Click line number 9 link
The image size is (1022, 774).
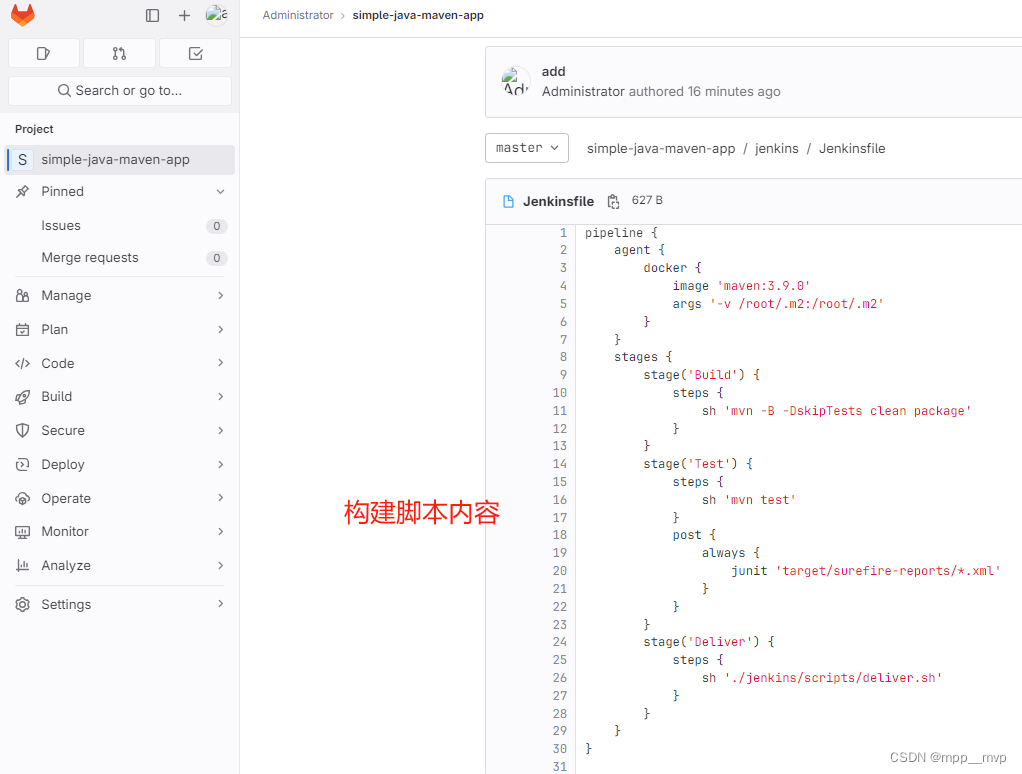point(563,375)
